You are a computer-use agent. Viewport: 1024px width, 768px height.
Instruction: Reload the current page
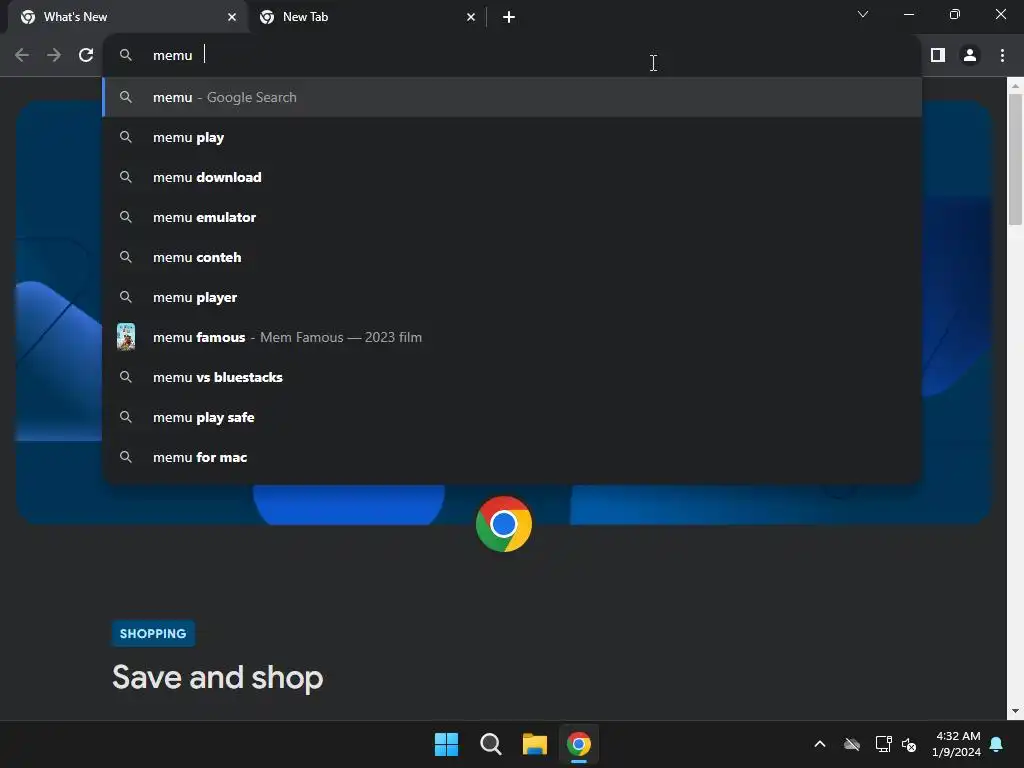click(x=86, y=56)
